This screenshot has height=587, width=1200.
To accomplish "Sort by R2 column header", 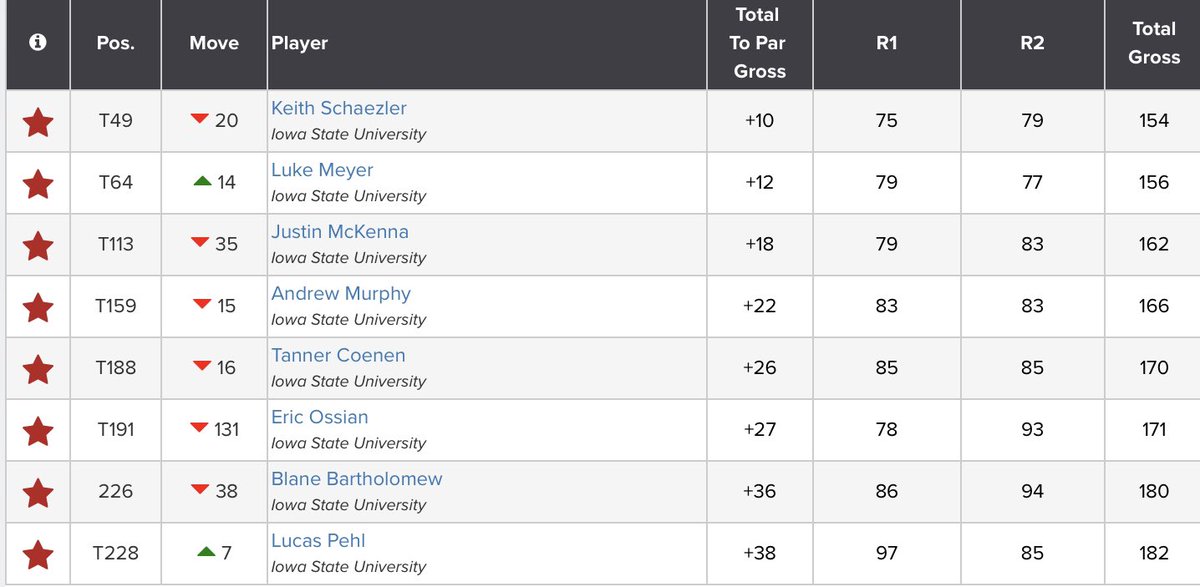I will [1033, 44].
